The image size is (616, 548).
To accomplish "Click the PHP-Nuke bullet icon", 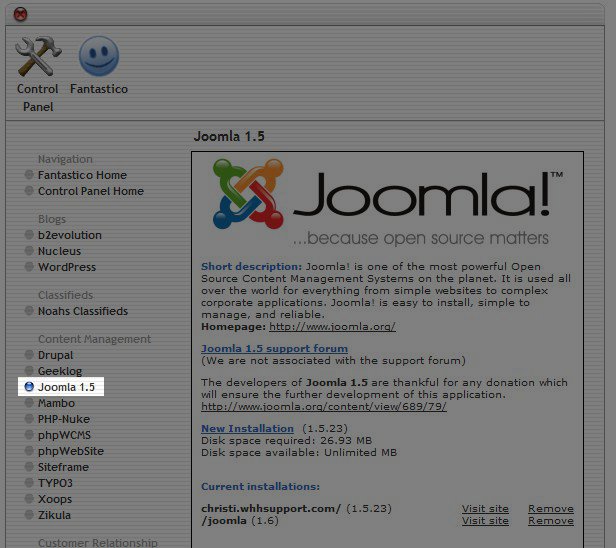I will coord(29,420).
